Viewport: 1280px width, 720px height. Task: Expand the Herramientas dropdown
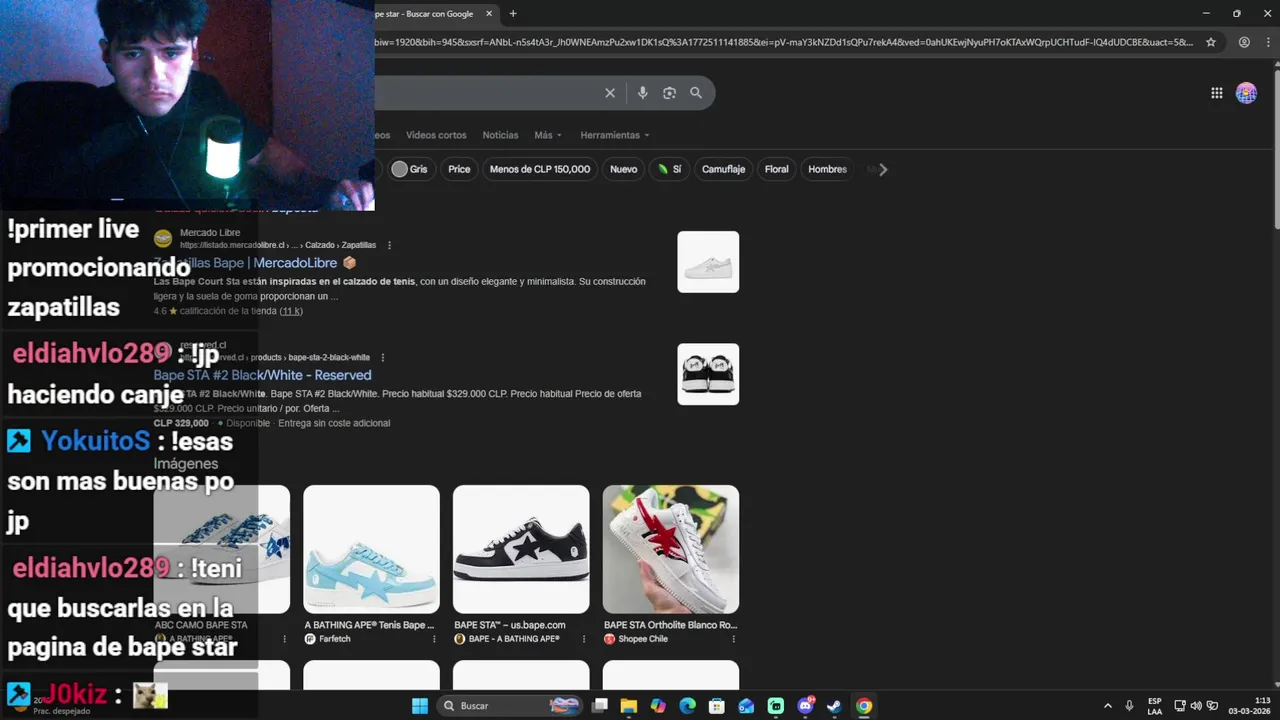615,135
